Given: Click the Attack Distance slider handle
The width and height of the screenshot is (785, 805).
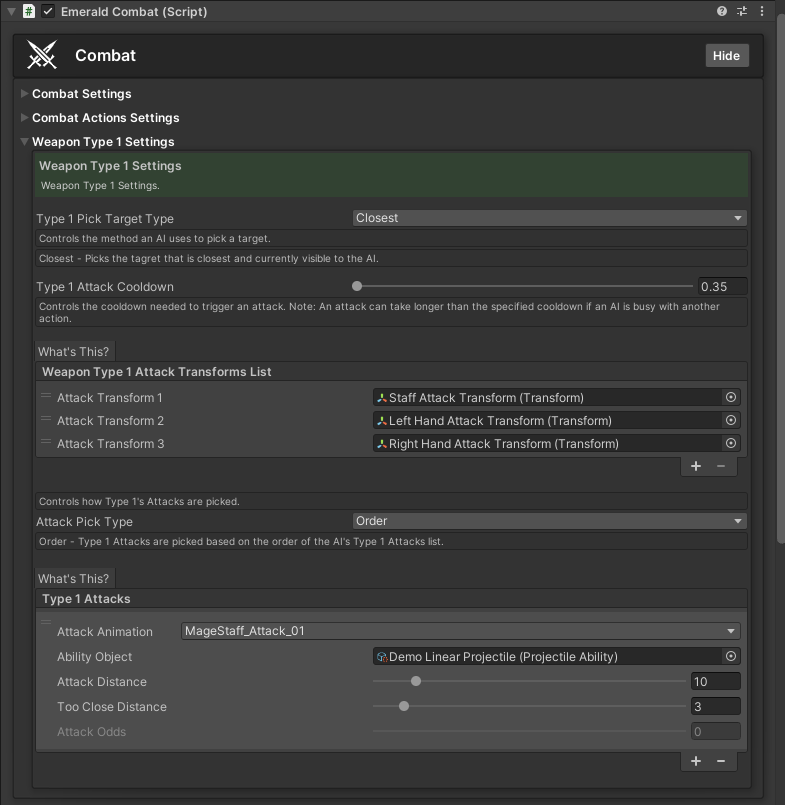Looking at the screenshot, I should pyautogui.click(x=416, y=681).
